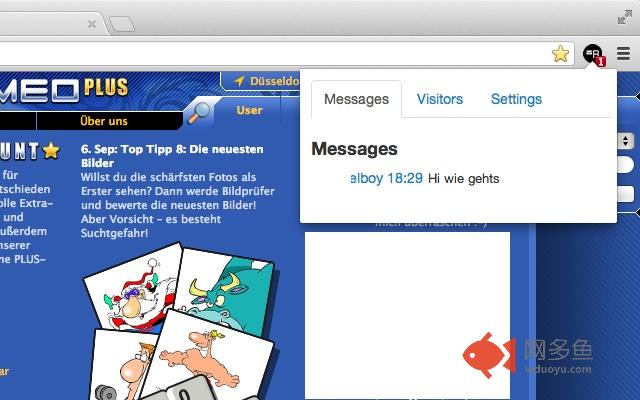Open the extension icon with red badge
Screen dimensions: 640x400
click(x=594, y=55)
